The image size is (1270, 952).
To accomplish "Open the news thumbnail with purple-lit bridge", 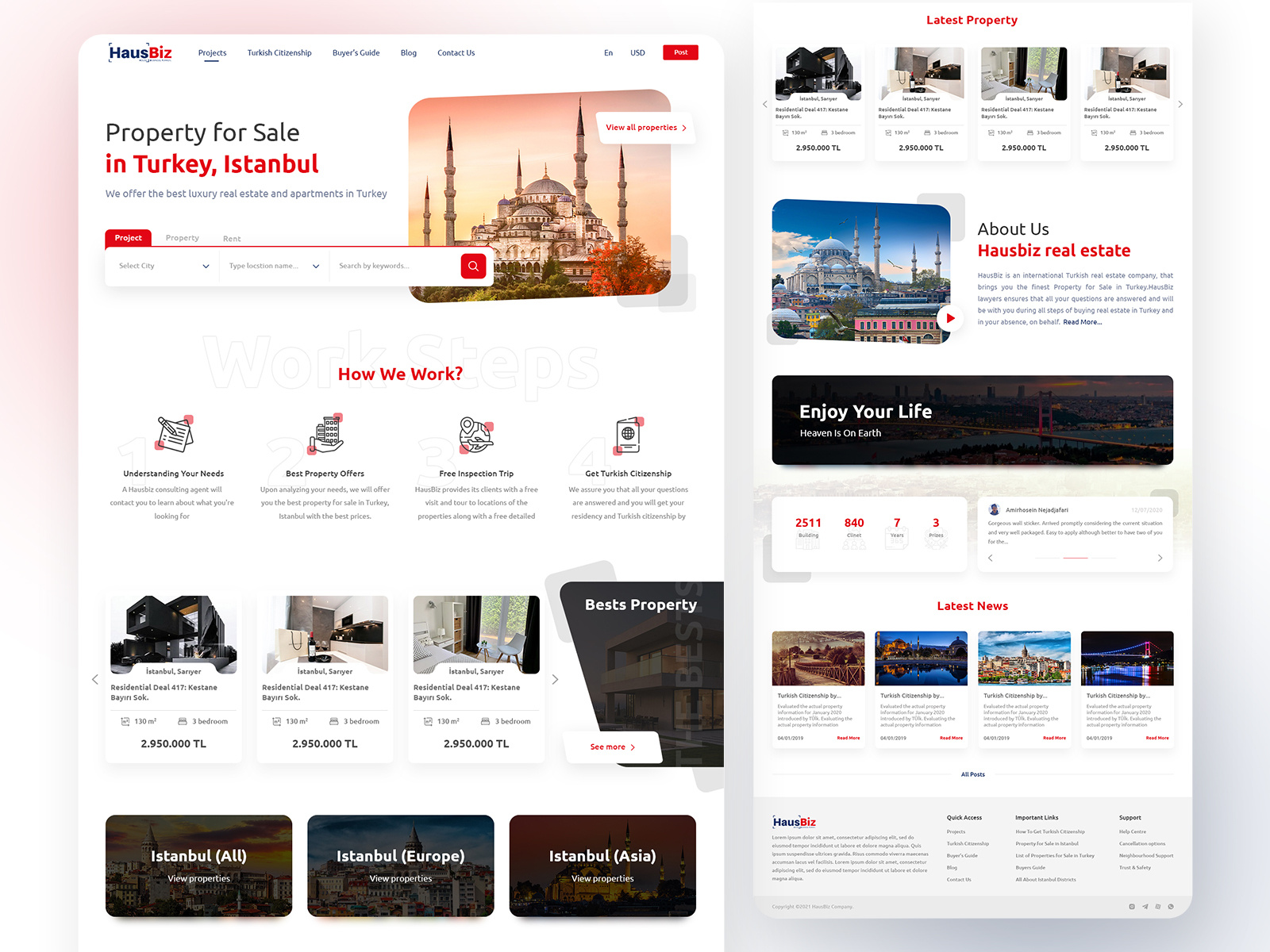I will [x=1127, y=658].
